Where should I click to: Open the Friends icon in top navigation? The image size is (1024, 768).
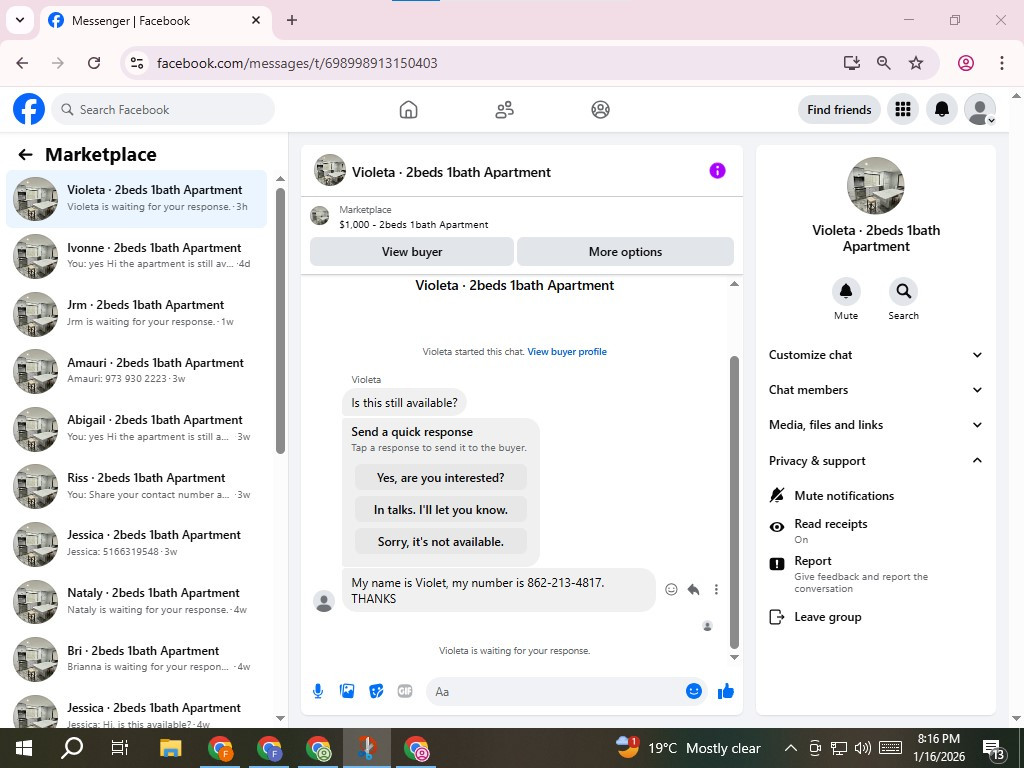coord(504,110)
